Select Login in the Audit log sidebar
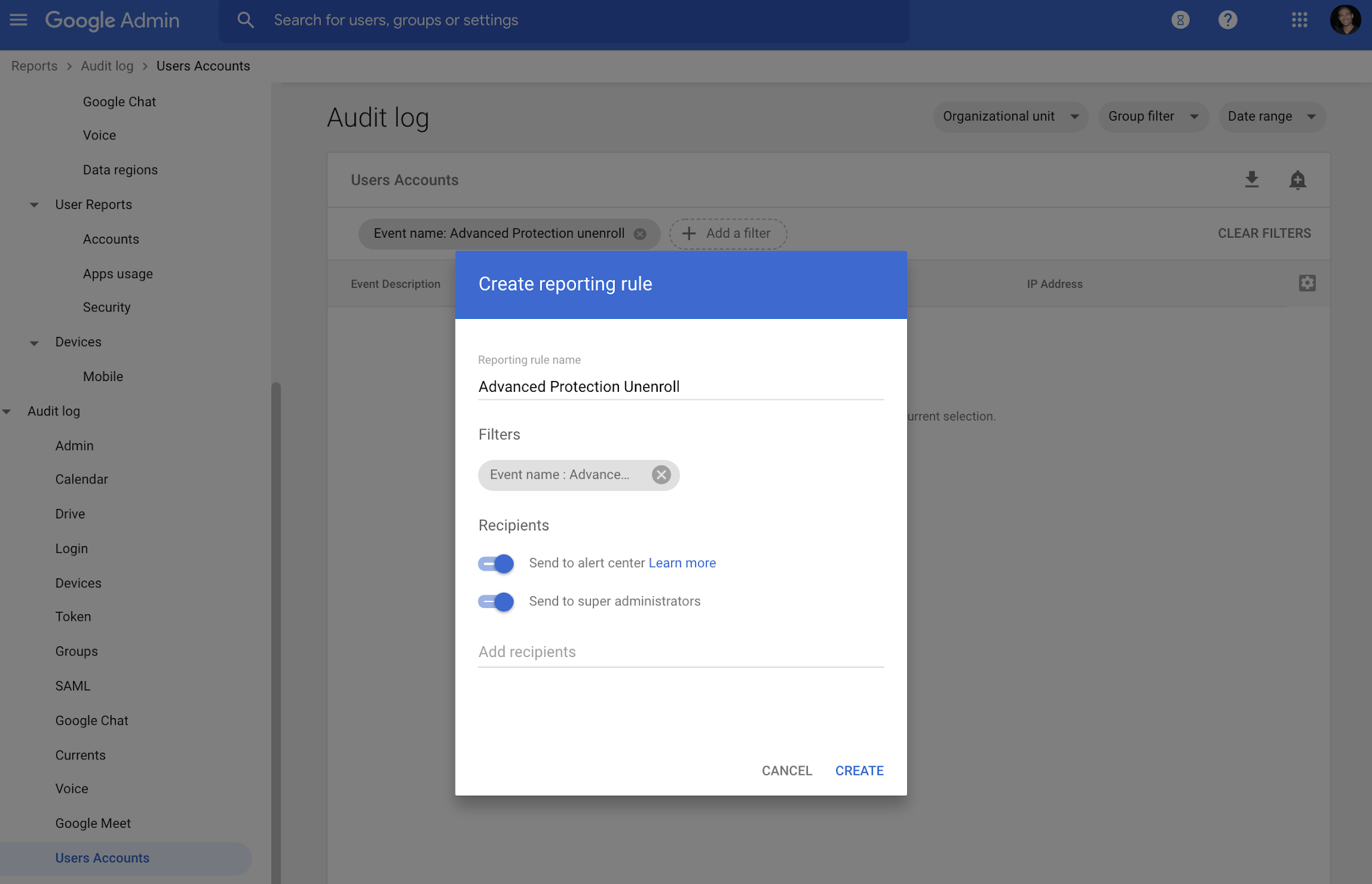The image size is (1372, 884). pyautogui.click(x=71, y=548)
